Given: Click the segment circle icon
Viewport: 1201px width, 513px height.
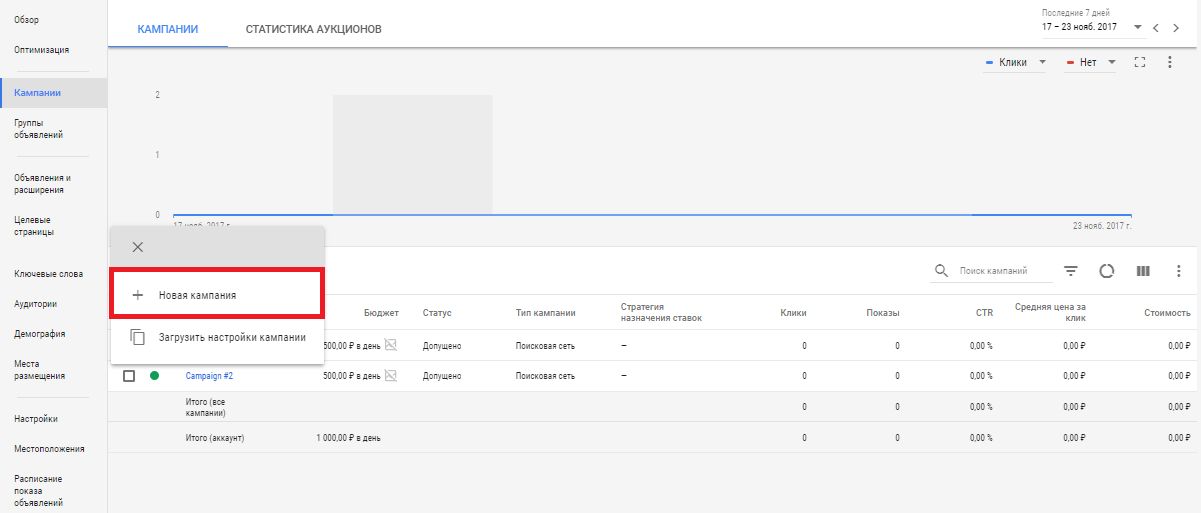Looking at the screenshot, I should click(x=1106, y=271).
